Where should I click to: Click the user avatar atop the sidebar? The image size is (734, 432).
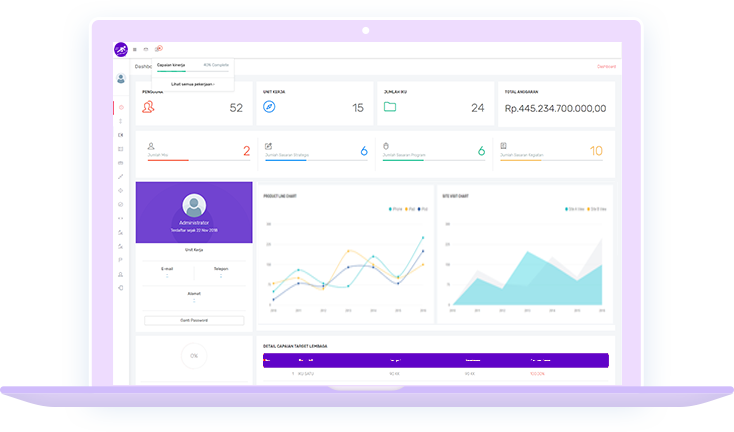(121, 79)
